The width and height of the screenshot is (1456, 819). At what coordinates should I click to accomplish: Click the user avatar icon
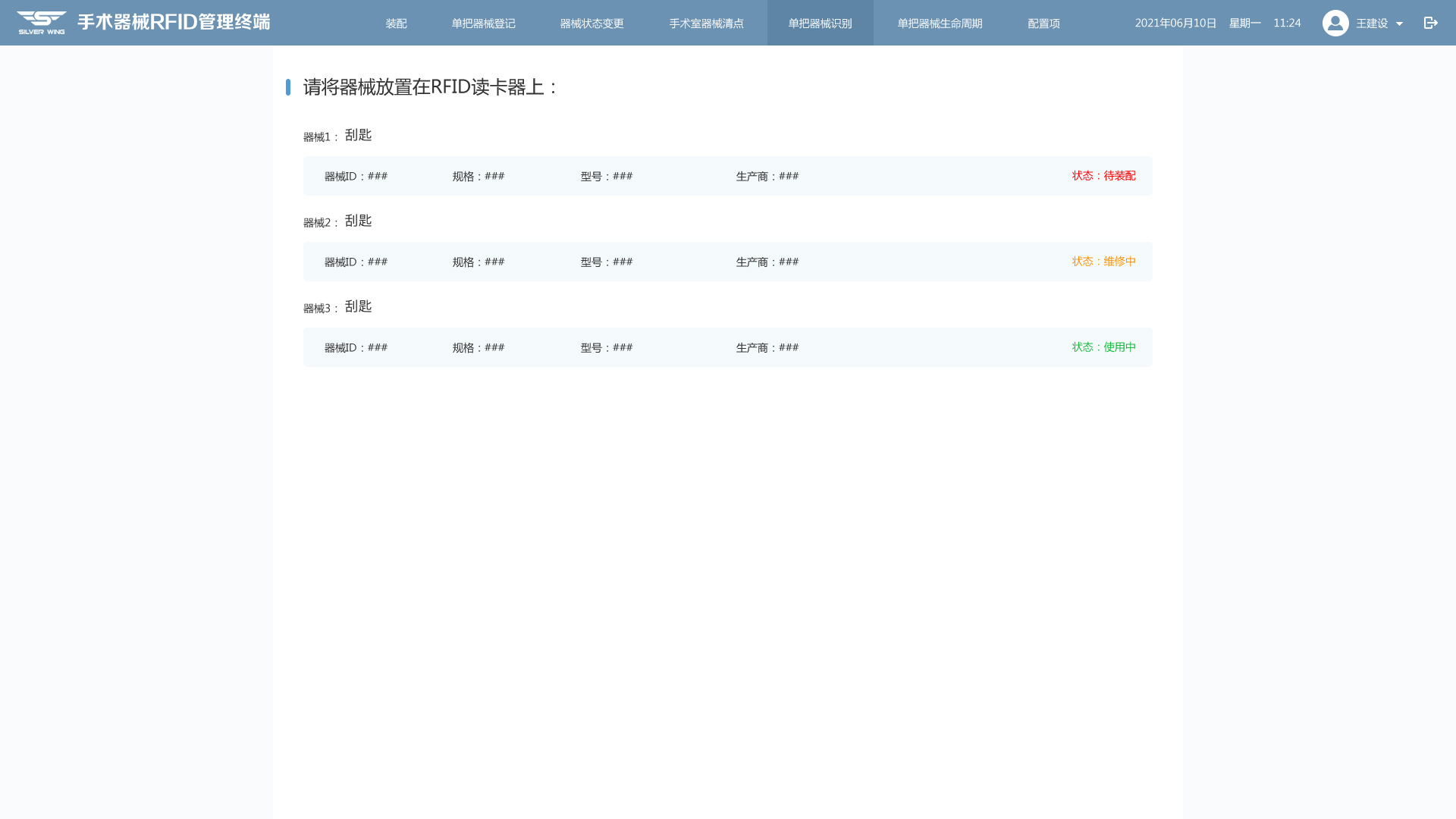(1335, 23)
